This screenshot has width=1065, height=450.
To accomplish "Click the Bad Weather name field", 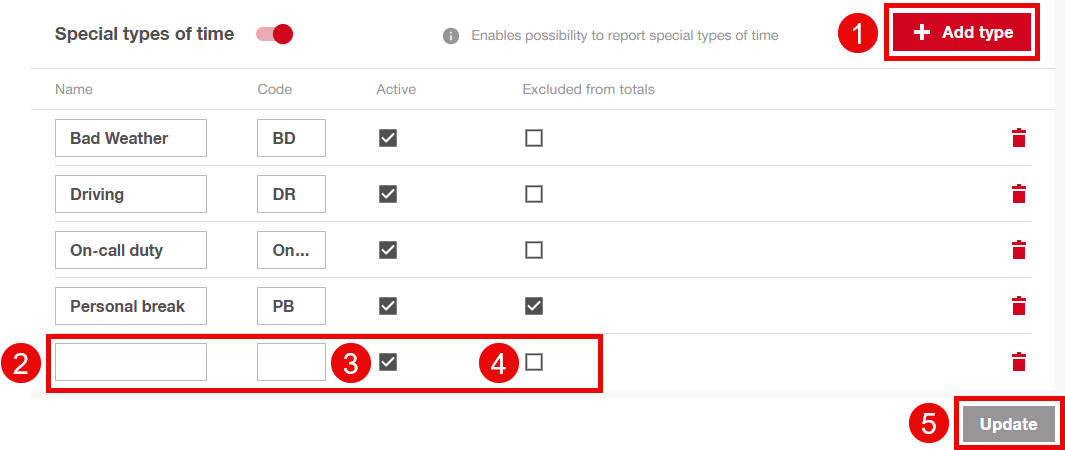I will tap(131, 138).
